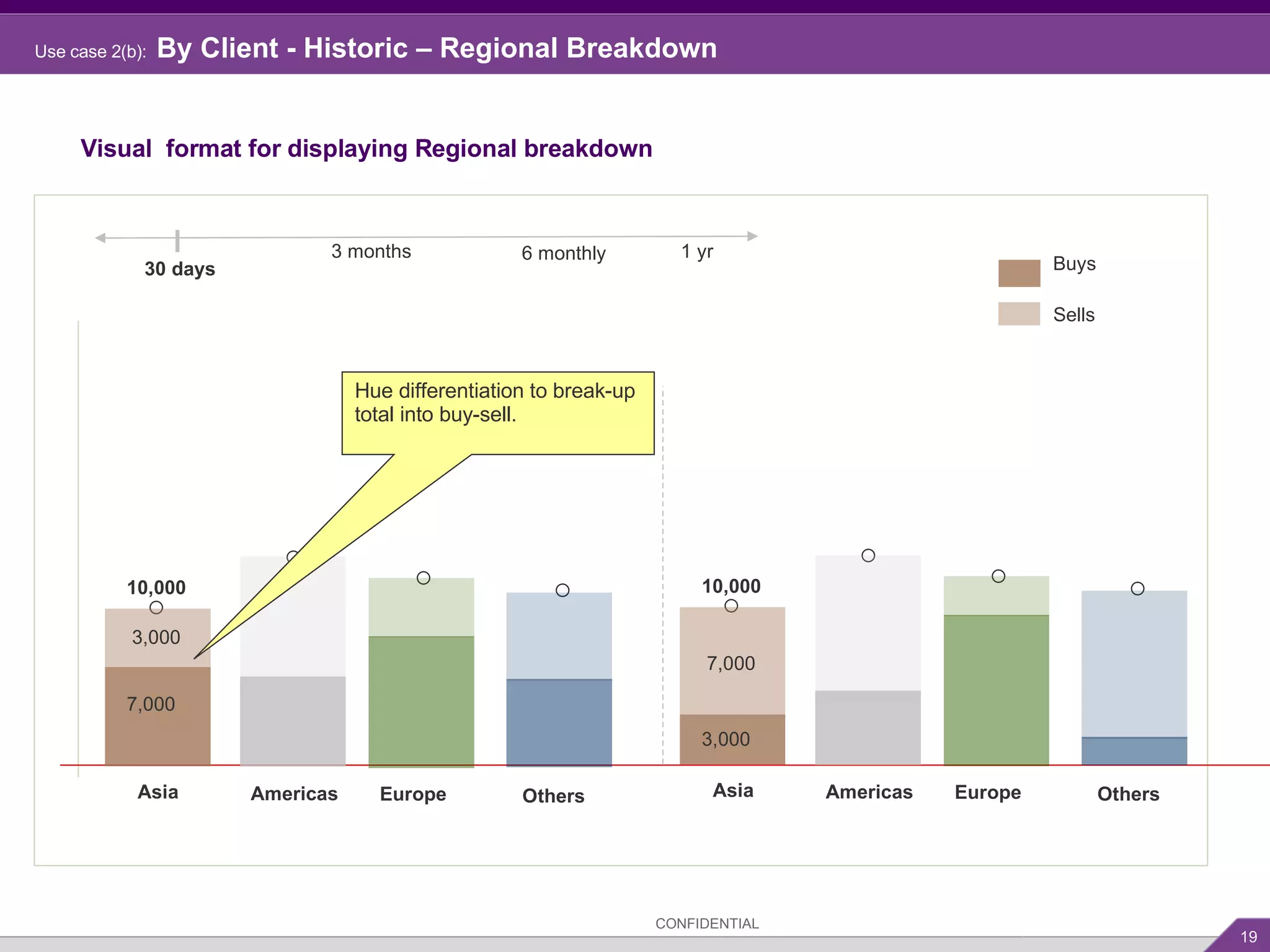Choose the 1 yr time range

[x=697, y=252]
